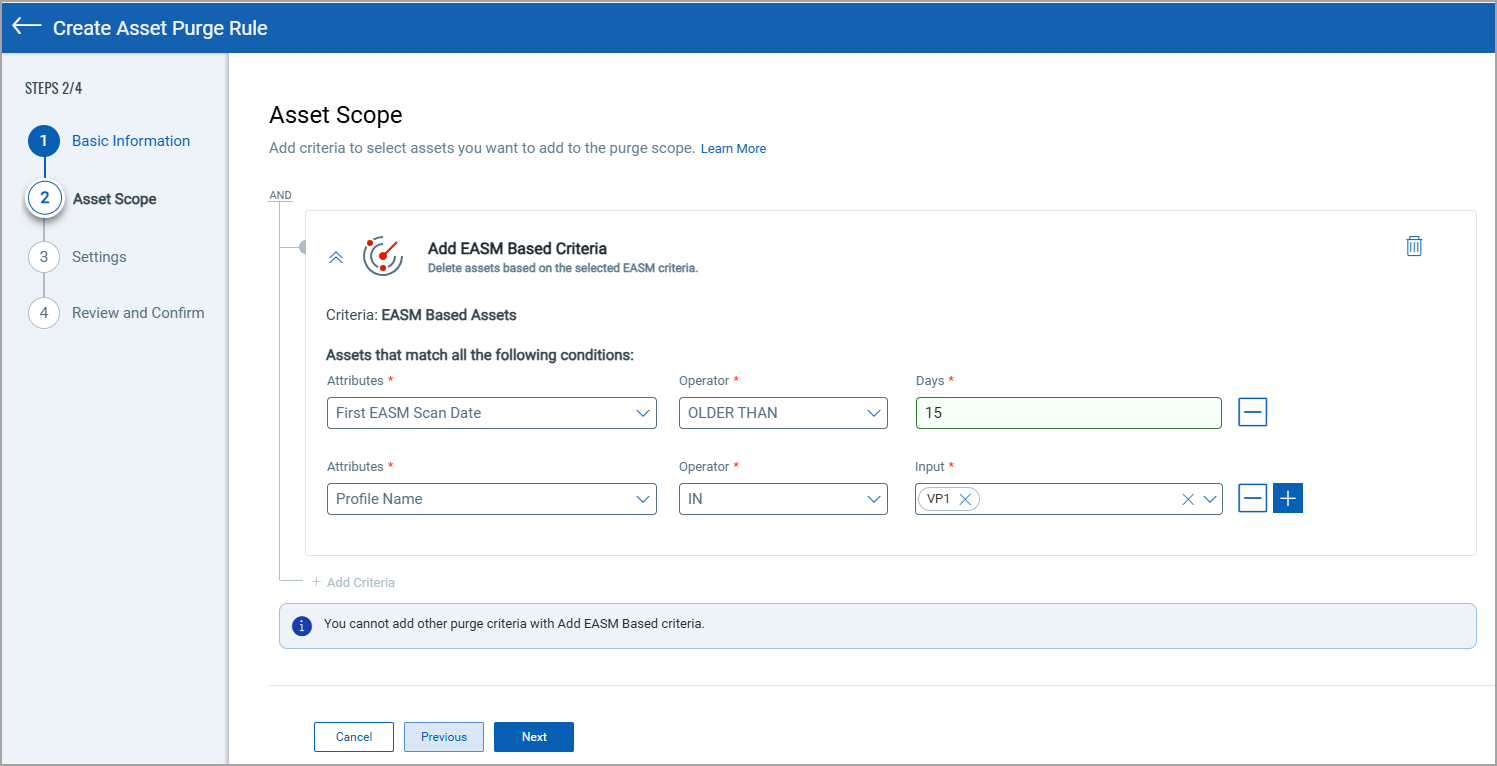
Task: Remove the VP1 tag from the Input field
Action: (964, 498)
